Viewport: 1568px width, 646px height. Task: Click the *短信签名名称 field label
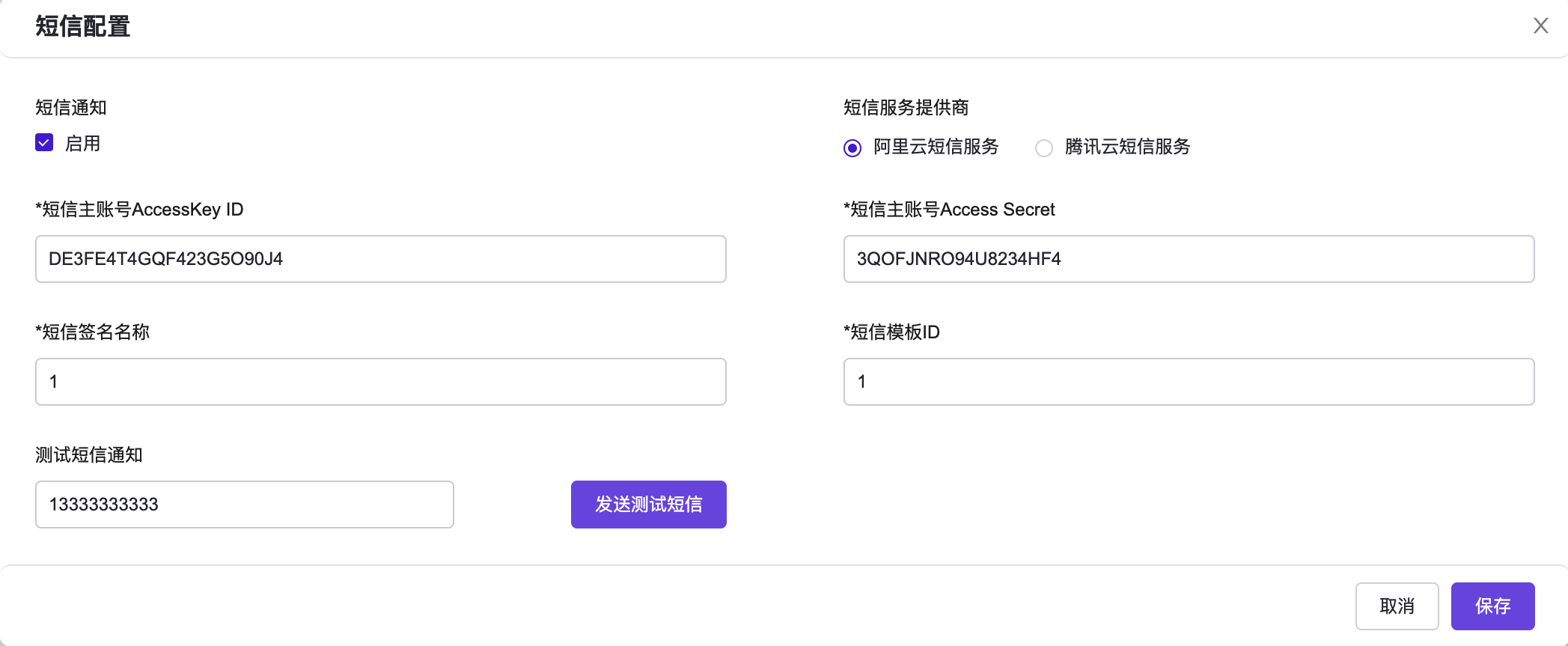tap(93, 332)
